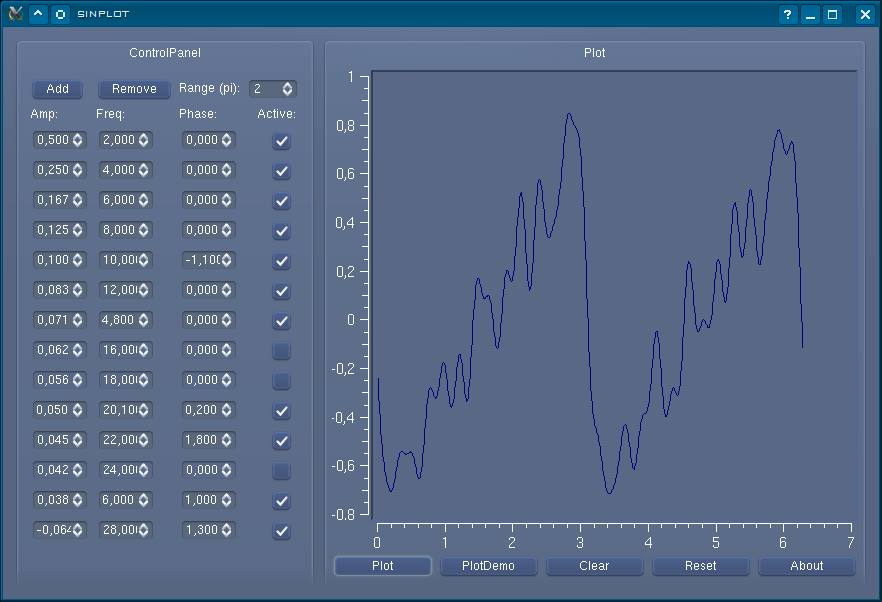
Task: Open the About dialog
Action: click(x=807, y=565)
